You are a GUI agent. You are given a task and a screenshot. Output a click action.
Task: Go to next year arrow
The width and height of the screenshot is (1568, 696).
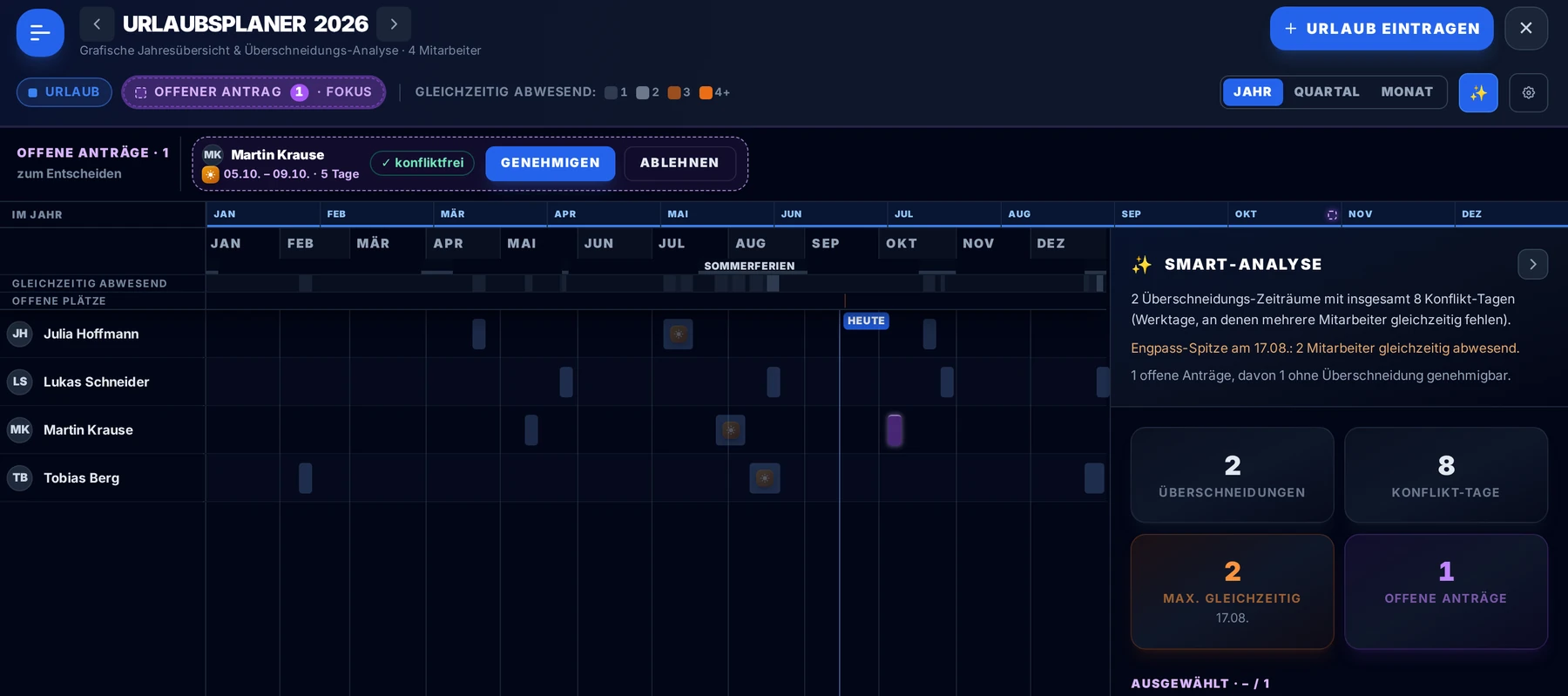(x=394, y=24)
